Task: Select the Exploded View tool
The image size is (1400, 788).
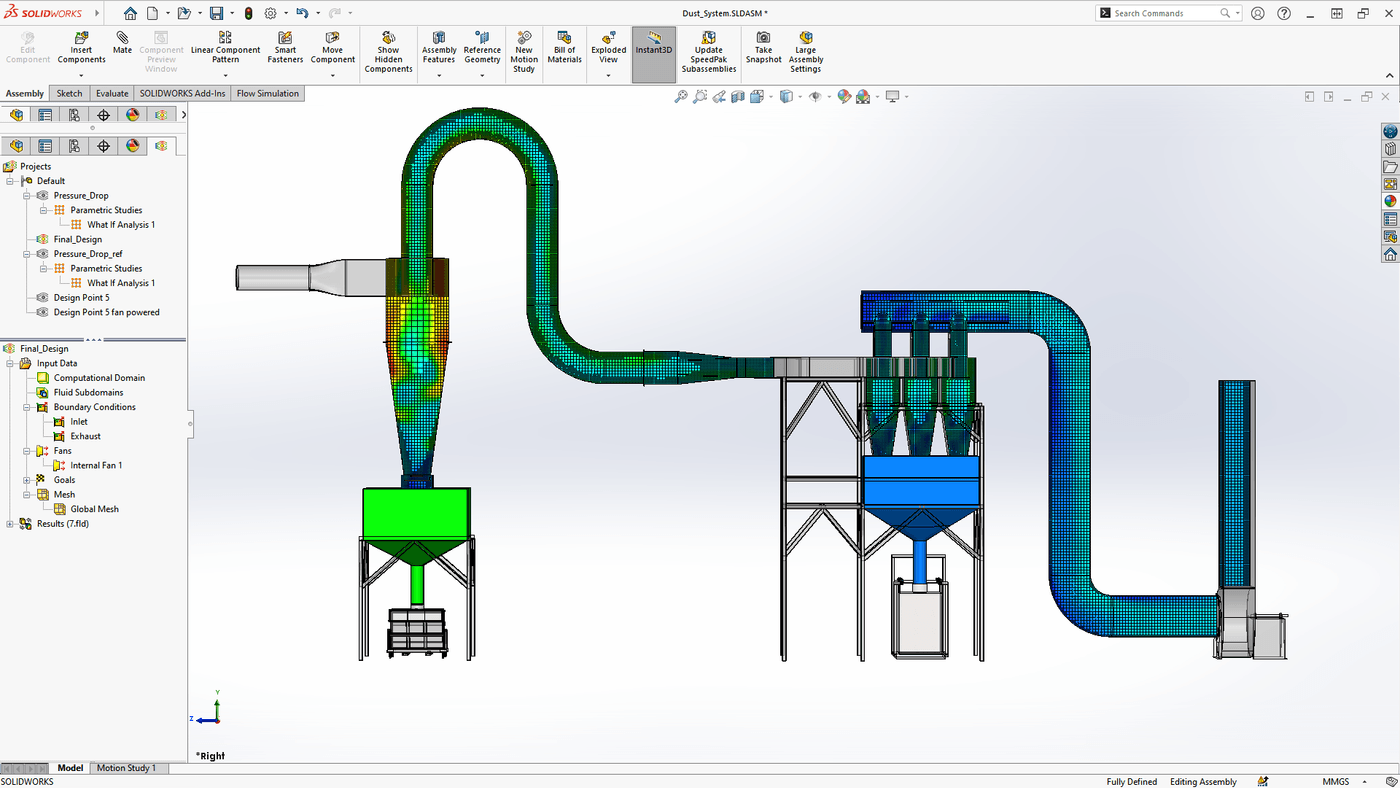Action: [x=607, y=47]
